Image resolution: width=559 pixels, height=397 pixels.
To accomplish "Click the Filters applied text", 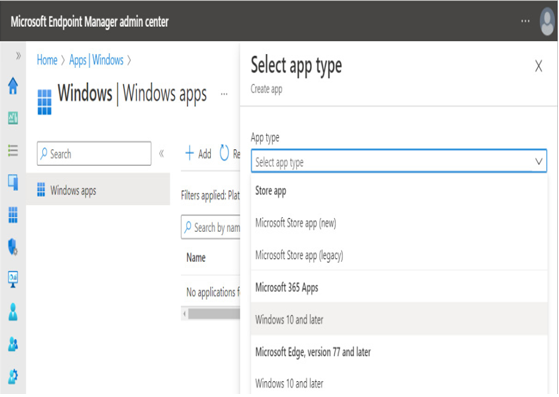I will [x=210, y=195].
